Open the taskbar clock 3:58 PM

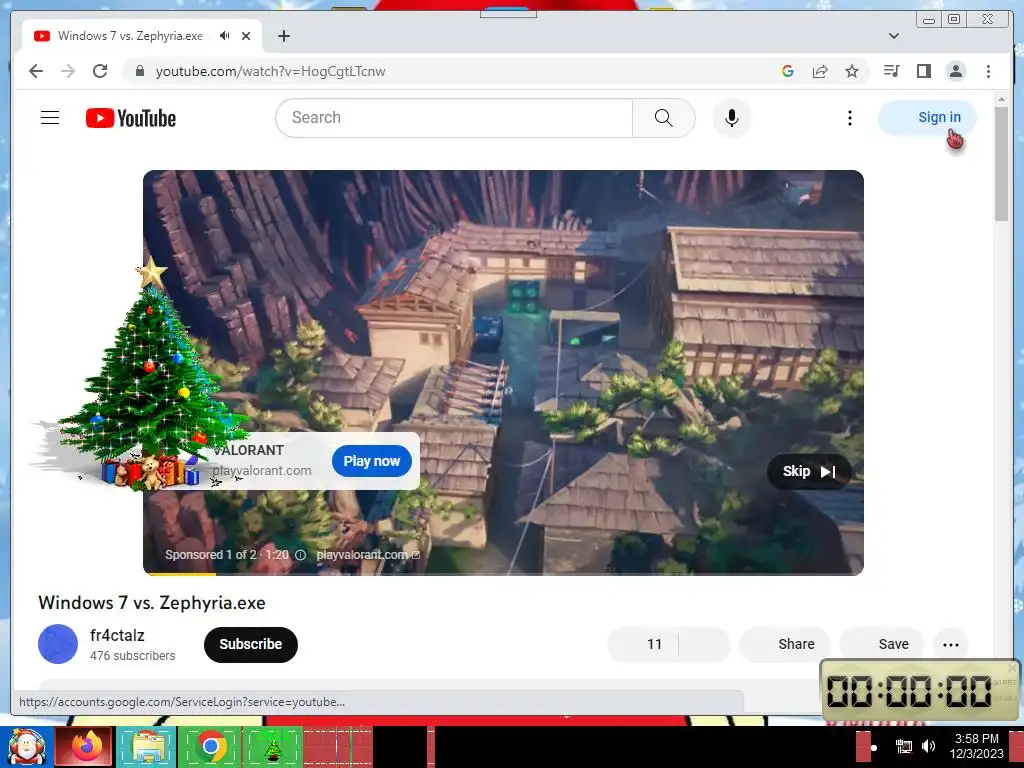976,746
